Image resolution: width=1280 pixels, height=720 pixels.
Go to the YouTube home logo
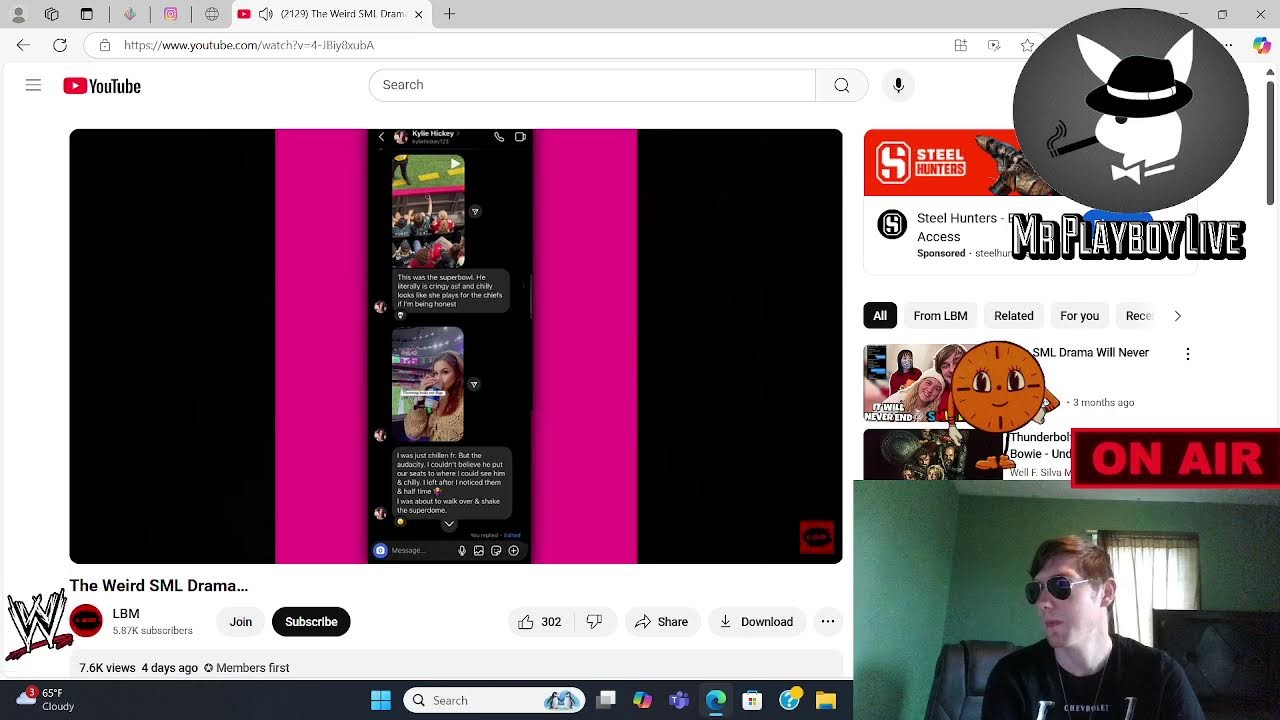pyautogui.click(x=102, y=86)
